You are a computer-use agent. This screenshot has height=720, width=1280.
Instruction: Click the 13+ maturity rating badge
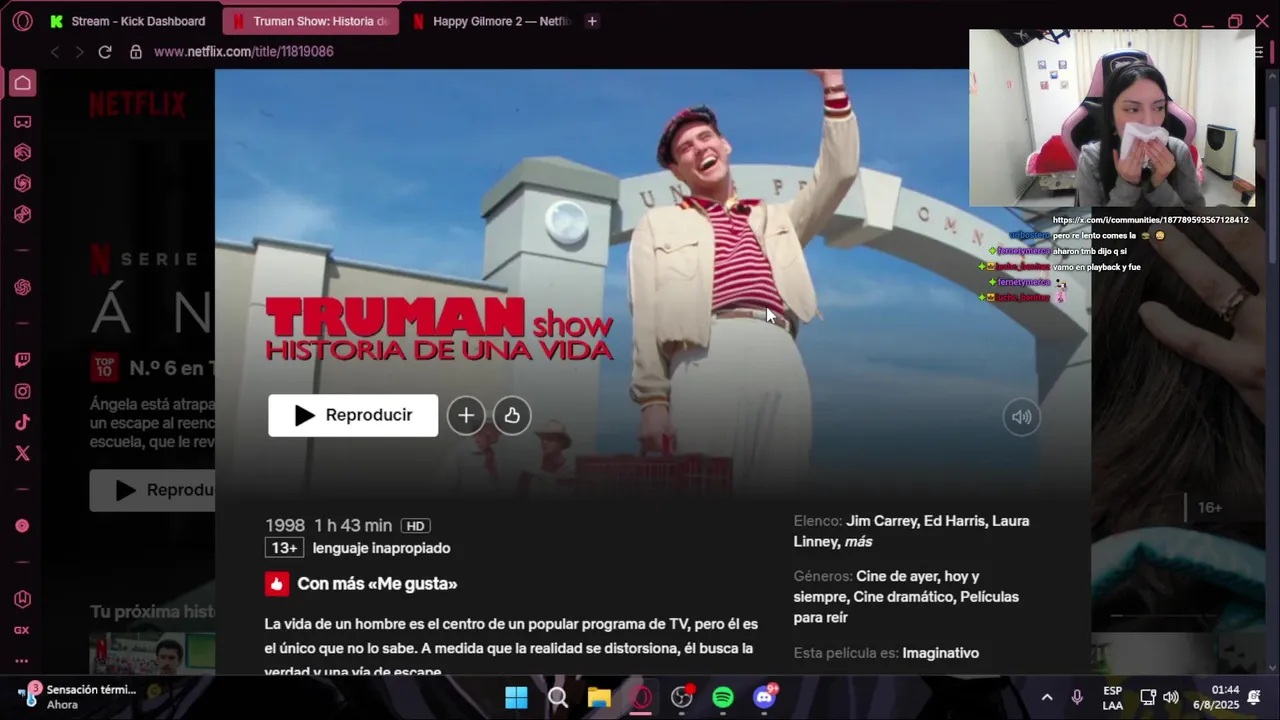[x=284, y=548]
